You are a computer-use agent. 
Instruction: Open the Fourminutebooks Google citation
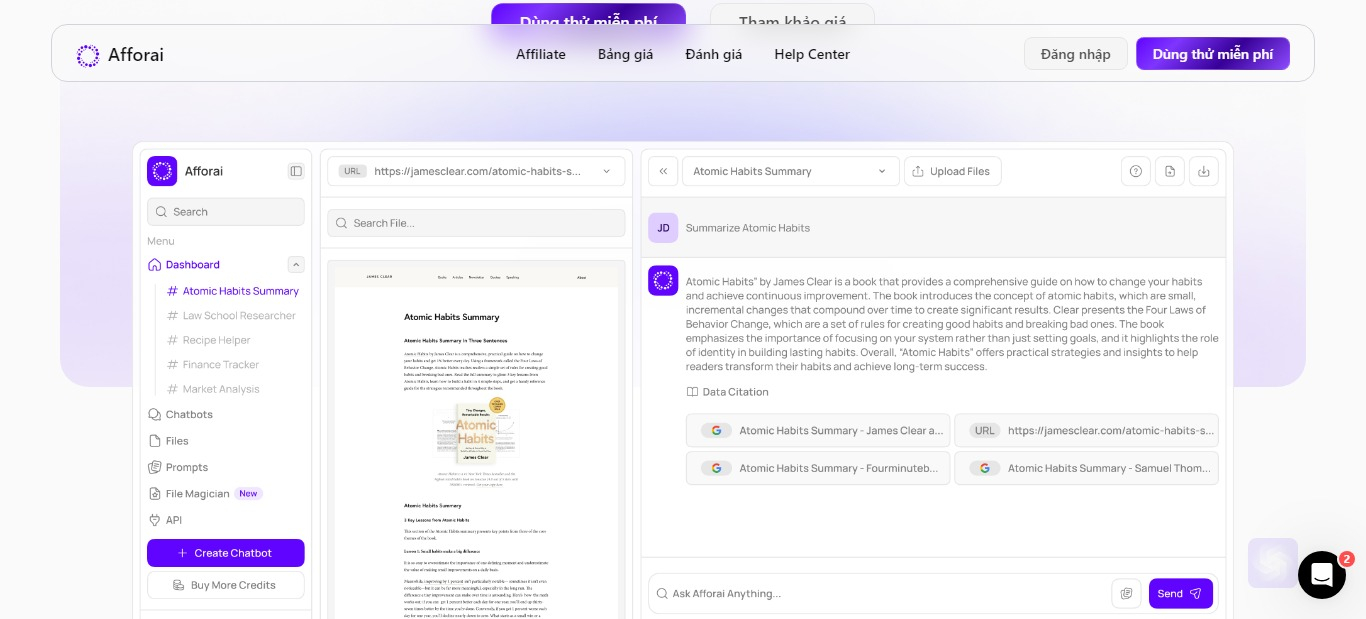(818, 468)
